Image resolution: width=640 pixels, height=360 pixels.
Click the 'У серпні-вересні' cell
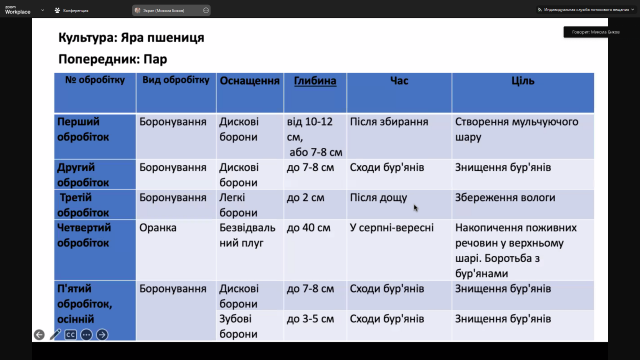[399, 250]
